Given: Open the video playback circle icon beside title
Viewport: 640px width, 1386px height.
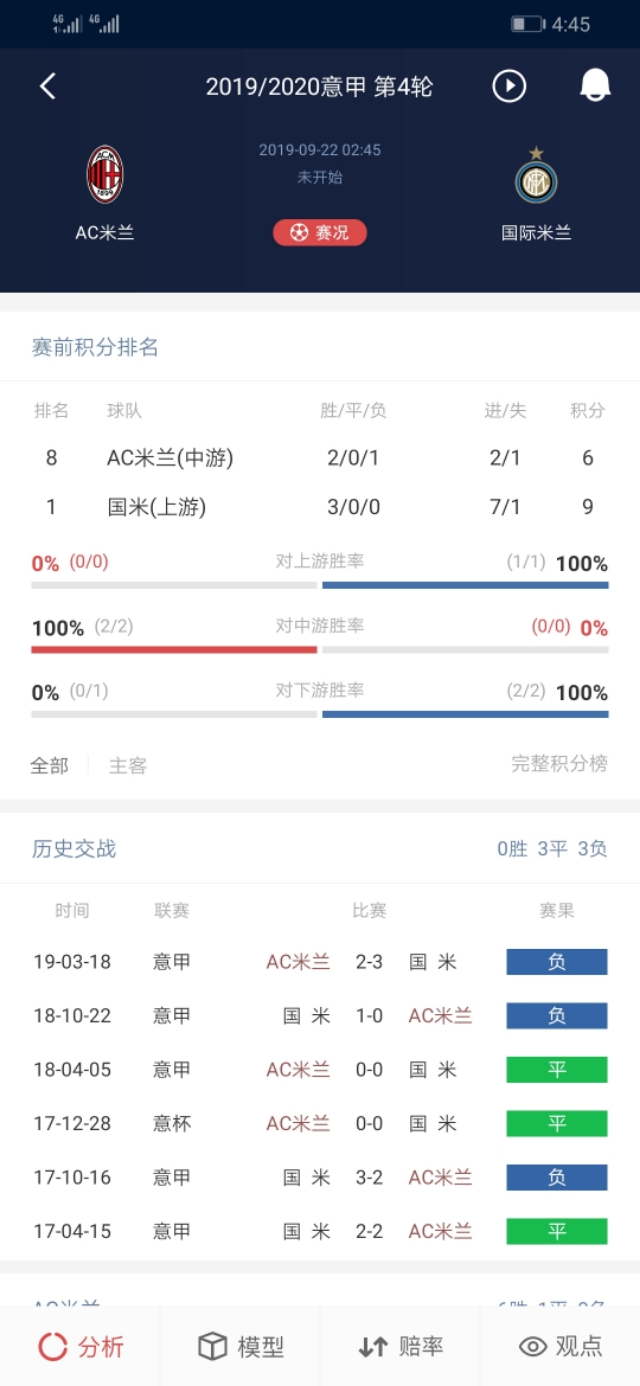Looking at the screenshot, I should 510,86.
